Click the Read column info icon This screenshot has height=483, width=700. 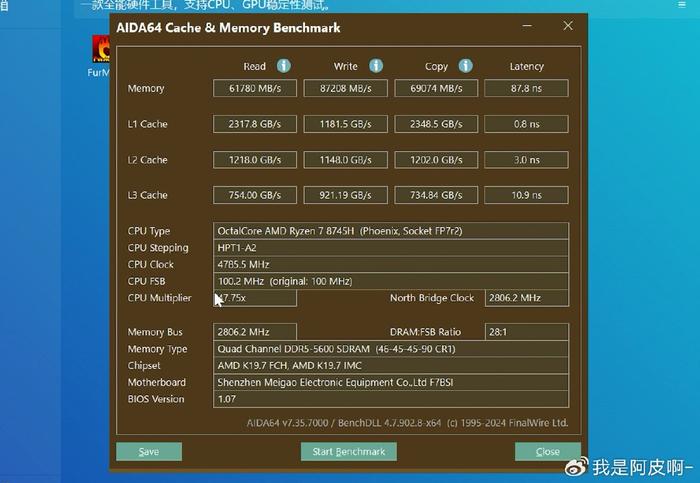(283, 66)
